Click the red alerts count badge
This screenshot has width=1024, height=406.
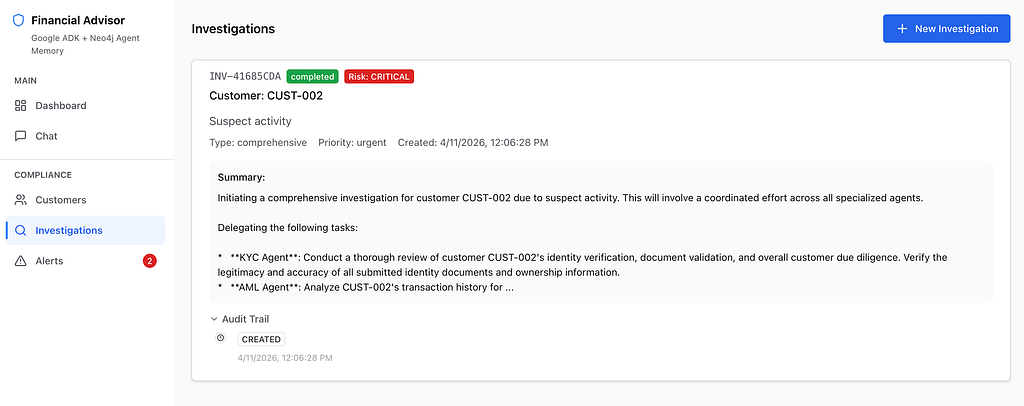(x=150, y=261)
